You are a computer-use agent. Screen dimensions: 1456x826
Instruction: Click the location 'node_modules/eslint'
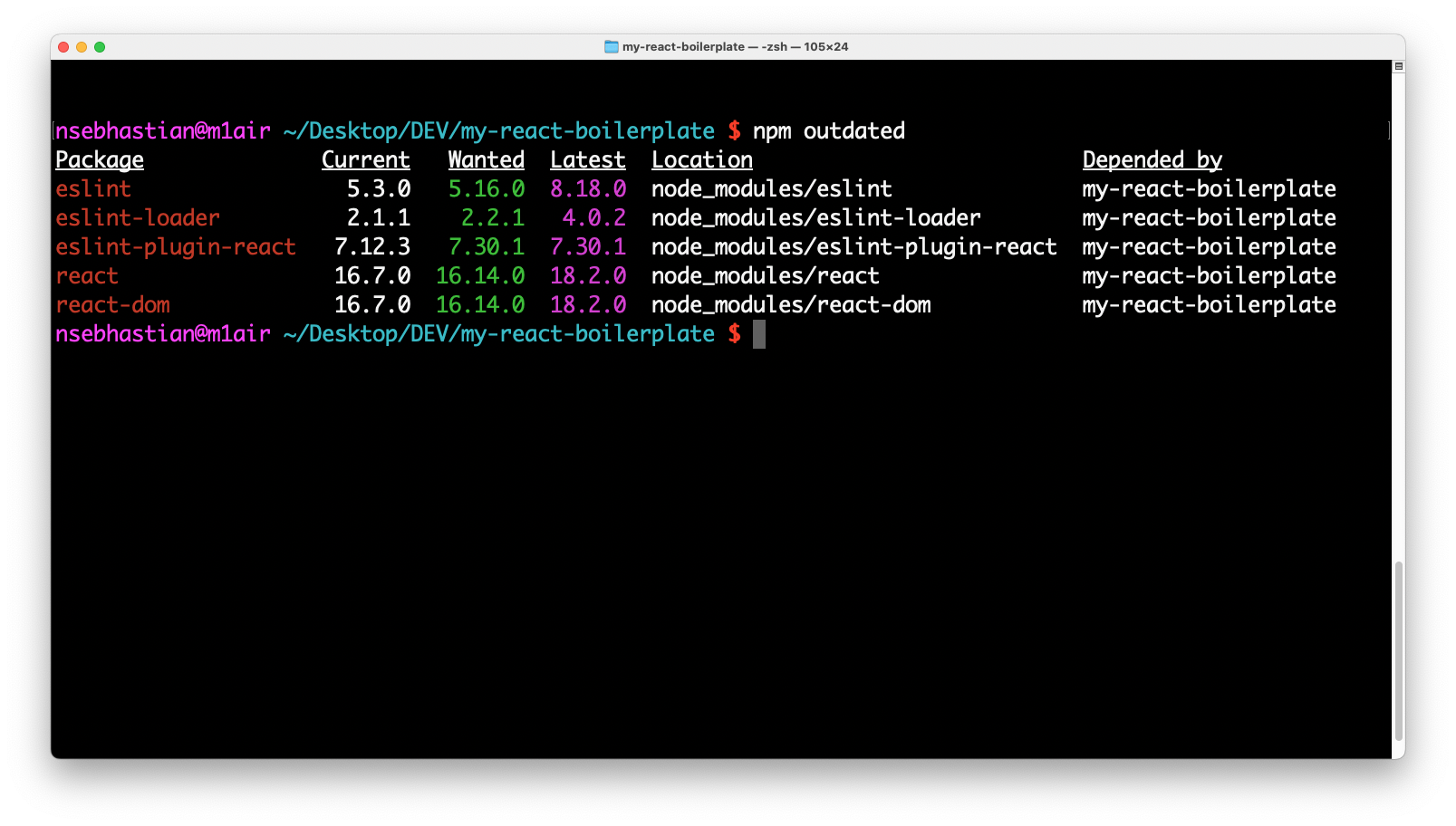(x=772, y=189)
